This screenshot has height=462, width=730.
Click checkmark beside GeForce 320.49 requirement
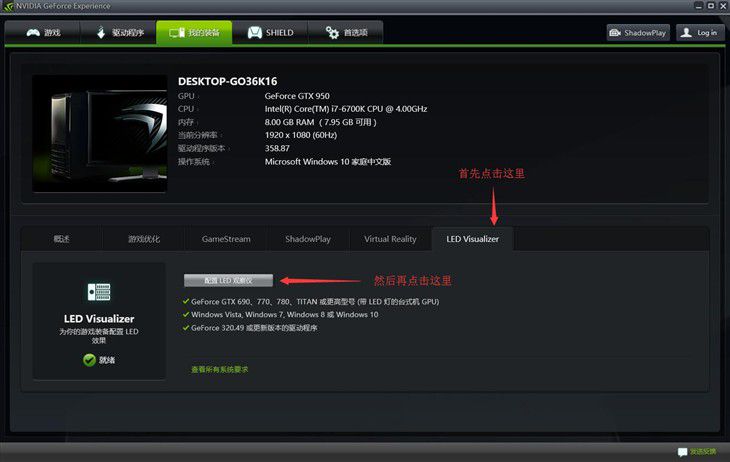(186, 327)
